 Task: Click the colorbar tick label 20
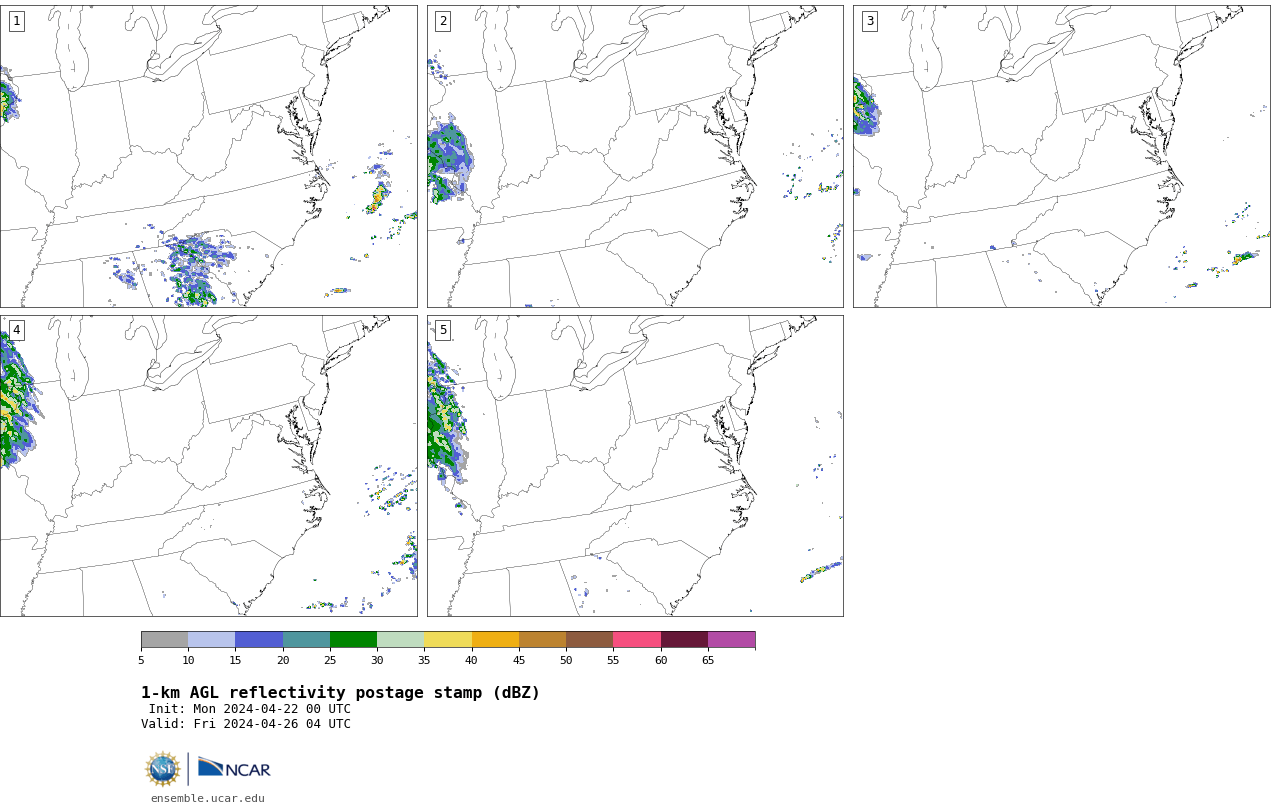point(283,661)
